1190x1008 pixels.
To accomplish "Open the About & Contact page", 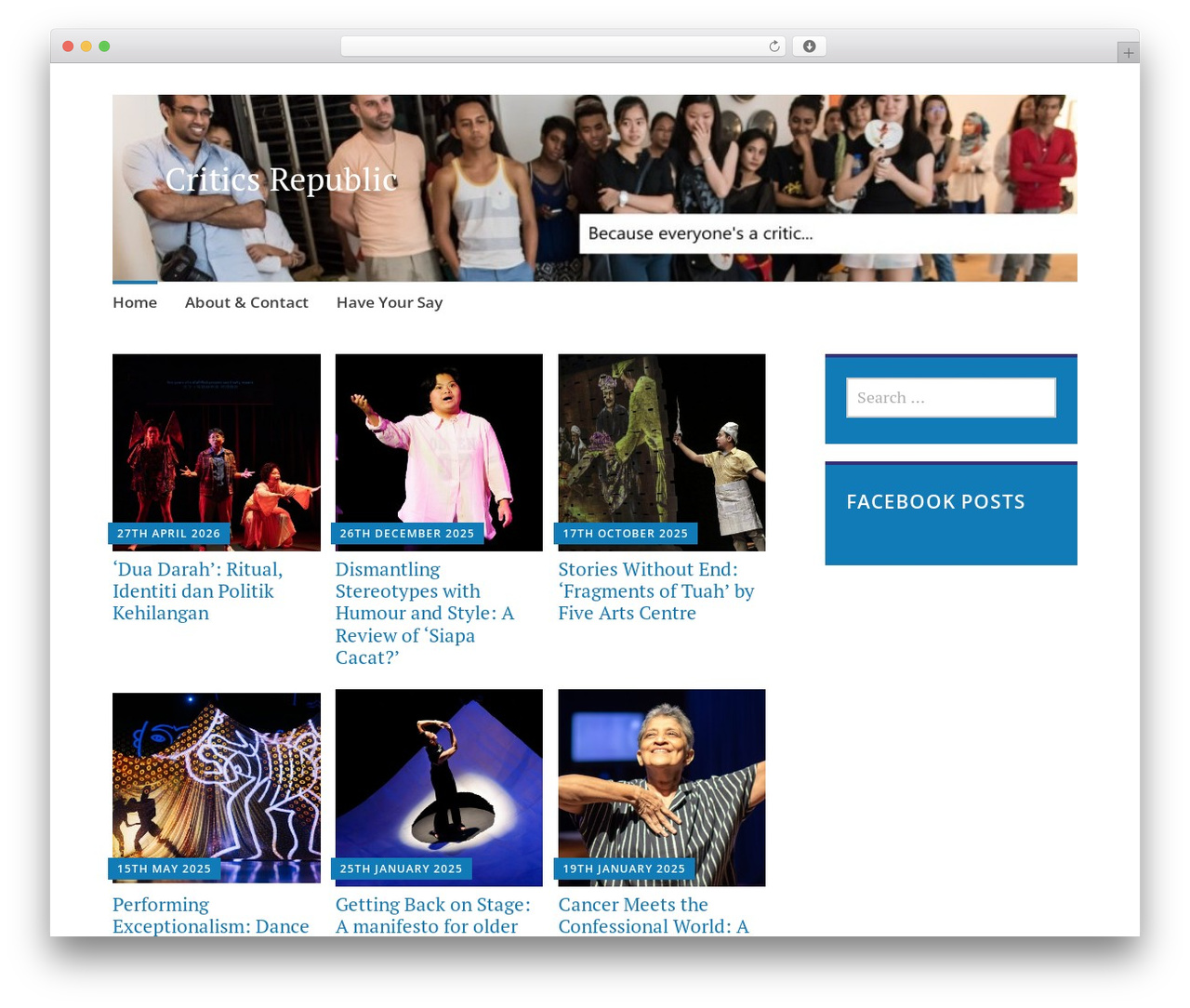I will click(246, 303).
